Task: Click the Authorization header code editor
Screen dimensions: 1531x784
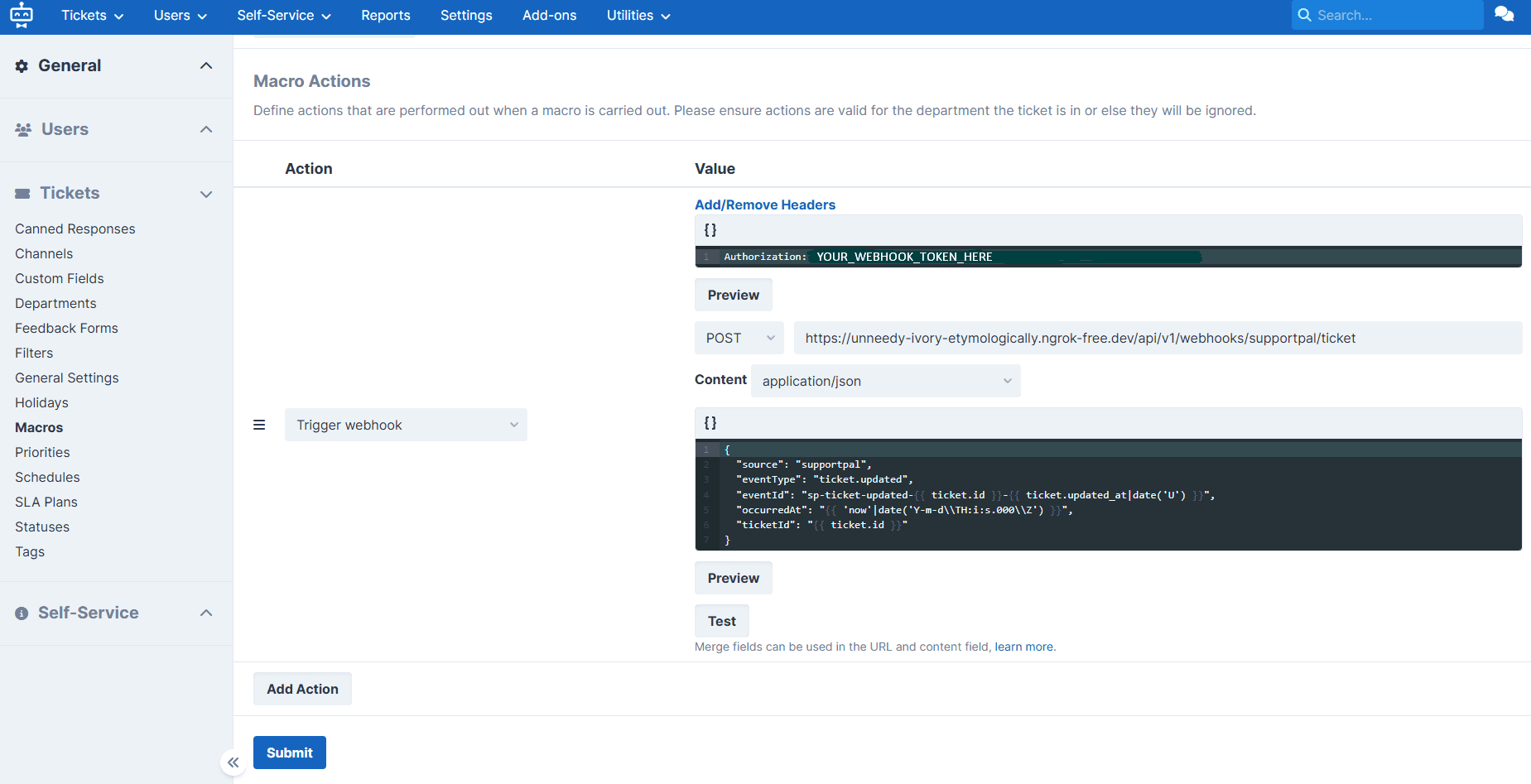Action: coord(1108,257)
